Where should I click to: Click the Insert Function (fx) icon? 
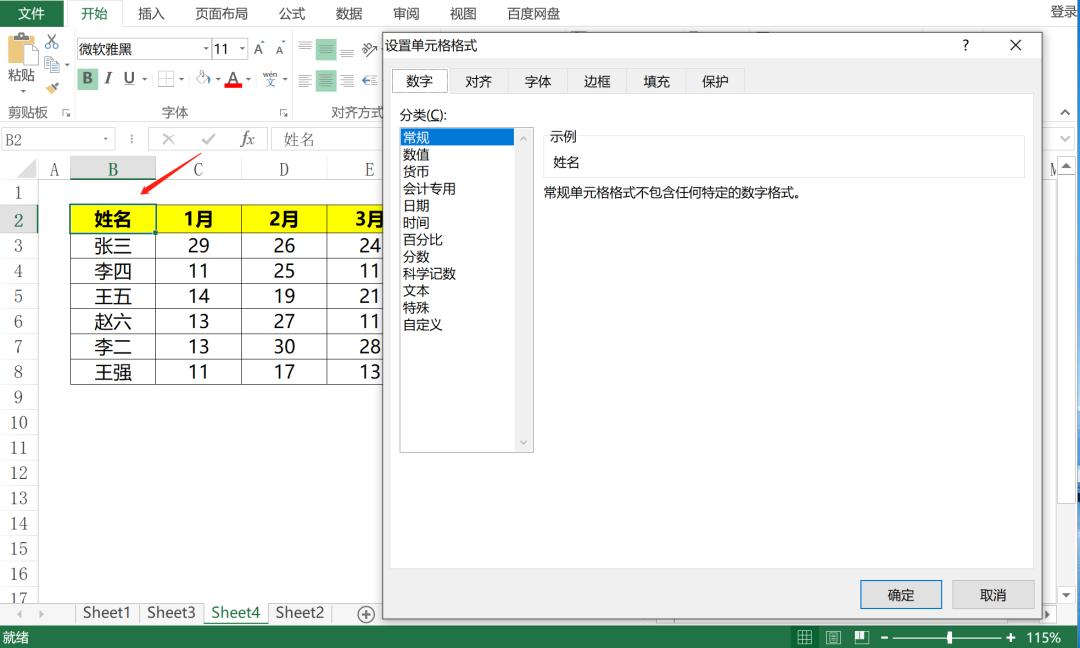coord(247,139)
